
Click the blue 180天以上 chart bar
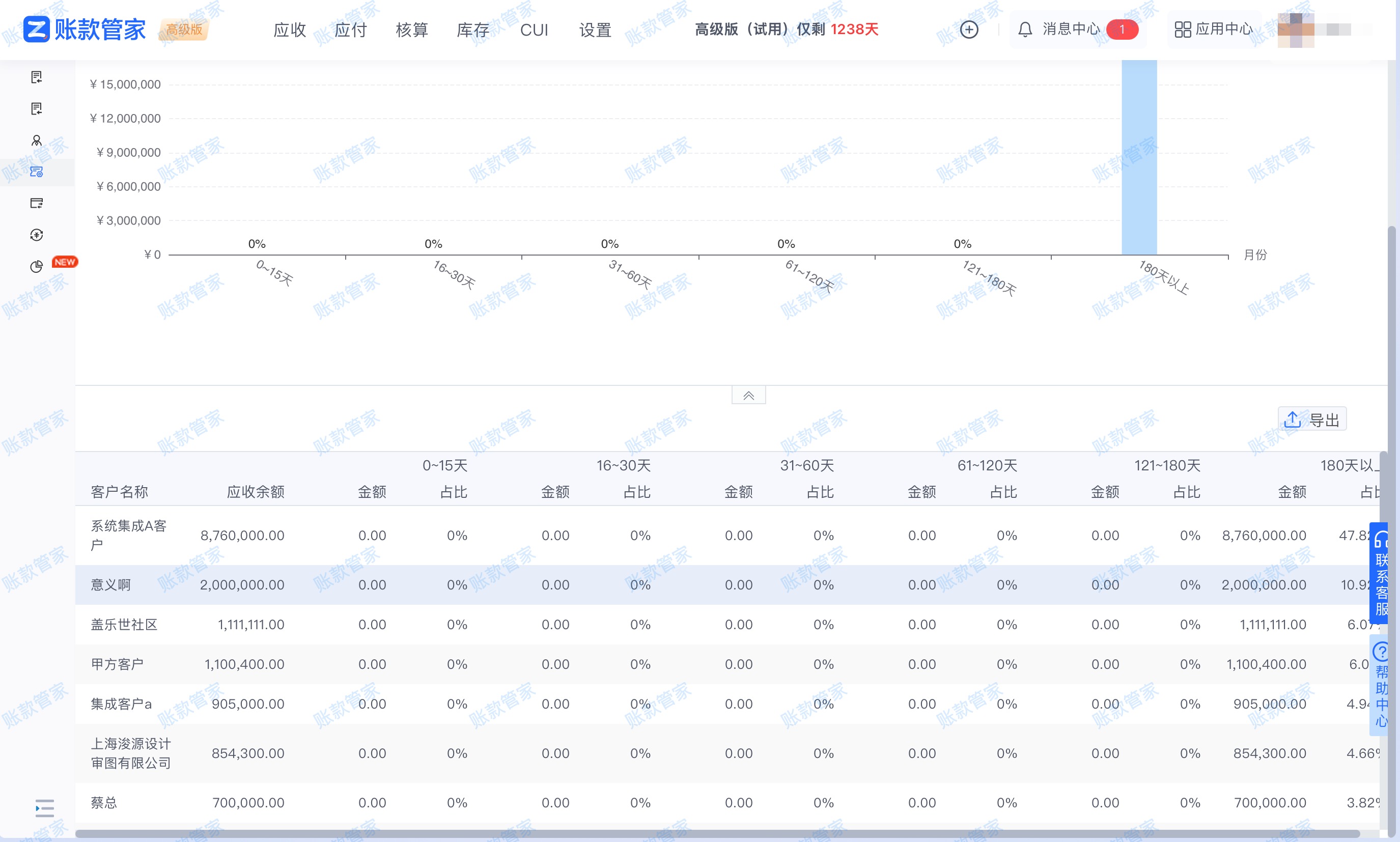click(1139, 159)
